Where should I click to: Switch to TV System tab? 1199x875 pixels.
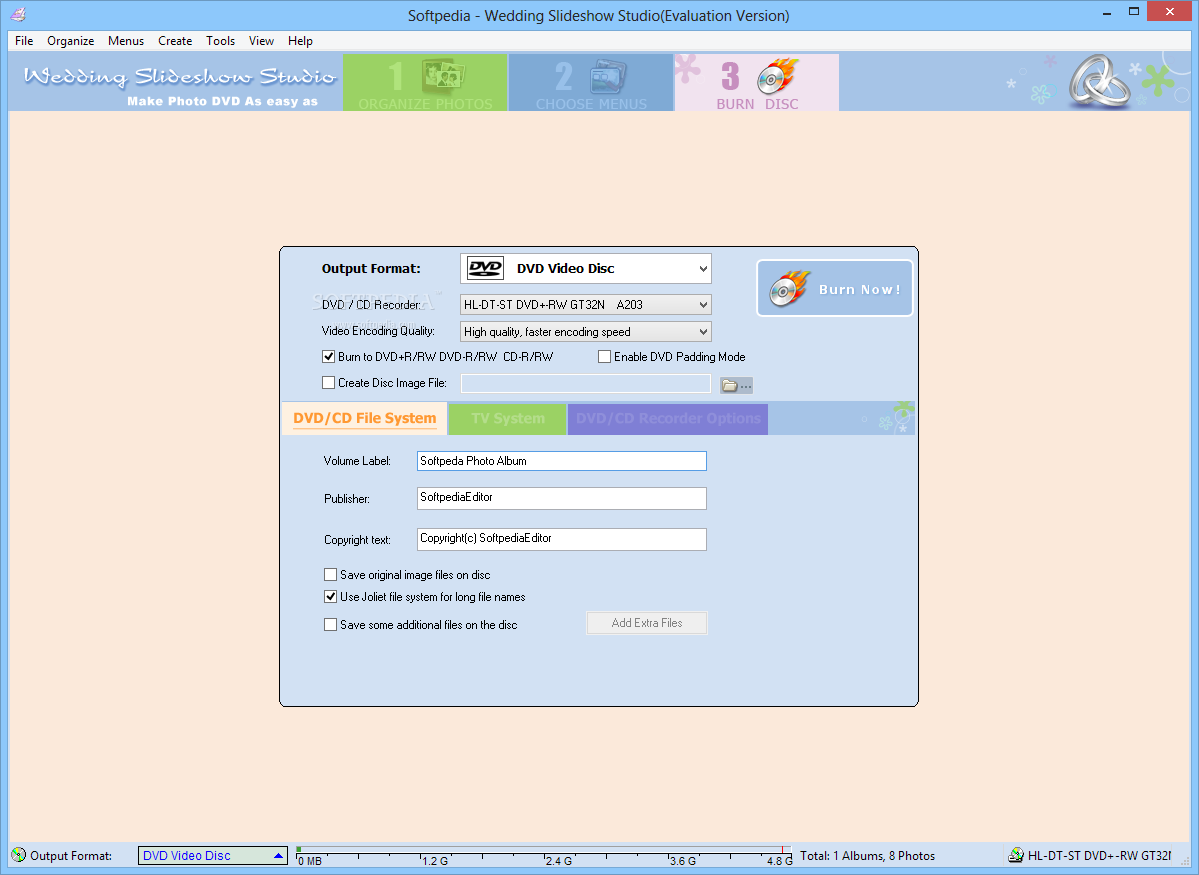coord(508,418)
